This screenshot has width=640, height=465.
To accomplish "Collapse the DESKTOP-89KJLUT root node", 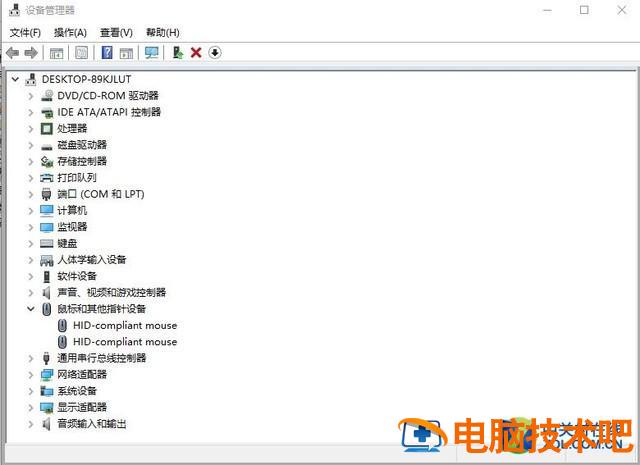I will coord(15,79).
